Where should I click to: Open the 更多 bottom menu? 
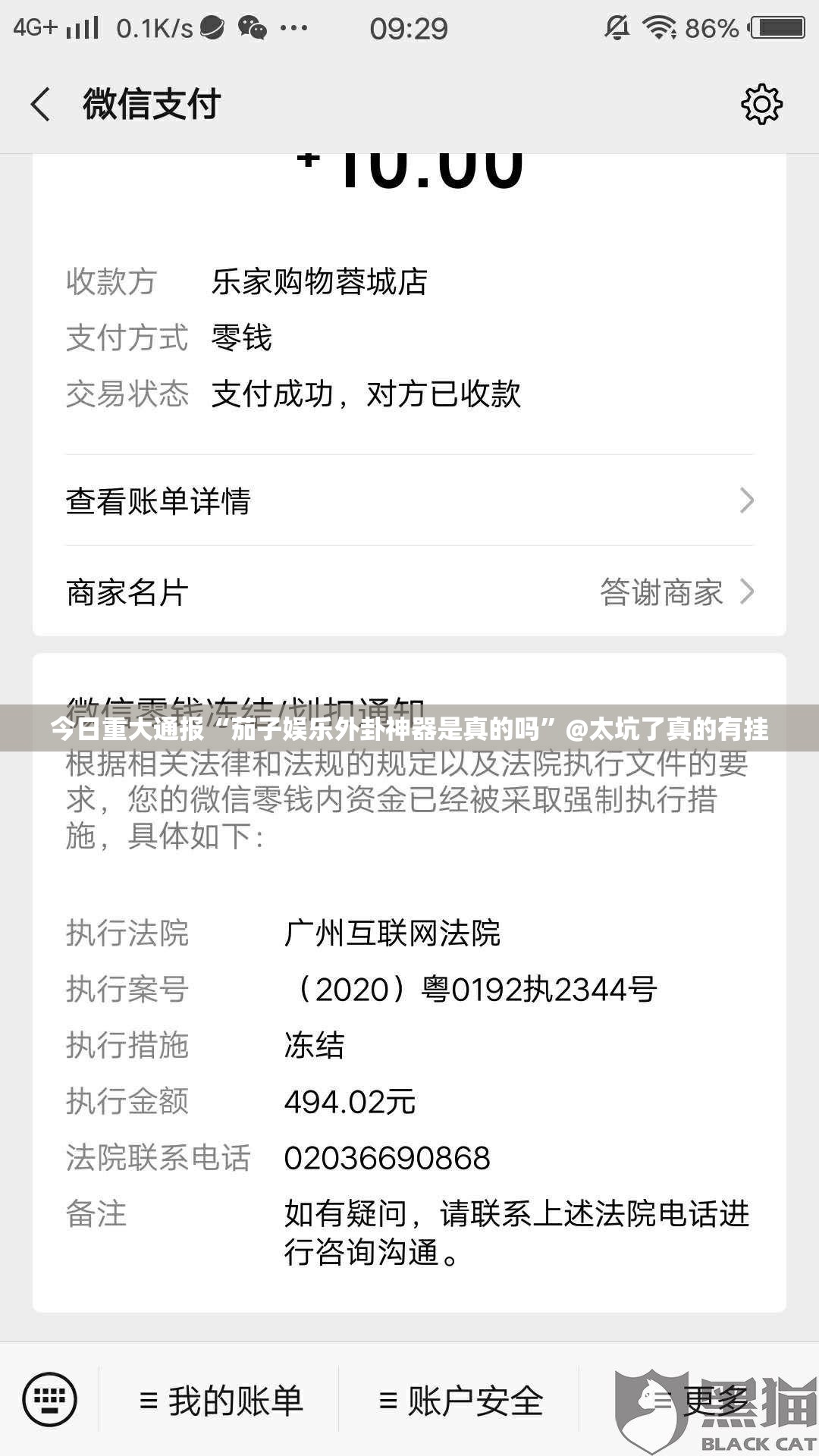pos(699,1400)
